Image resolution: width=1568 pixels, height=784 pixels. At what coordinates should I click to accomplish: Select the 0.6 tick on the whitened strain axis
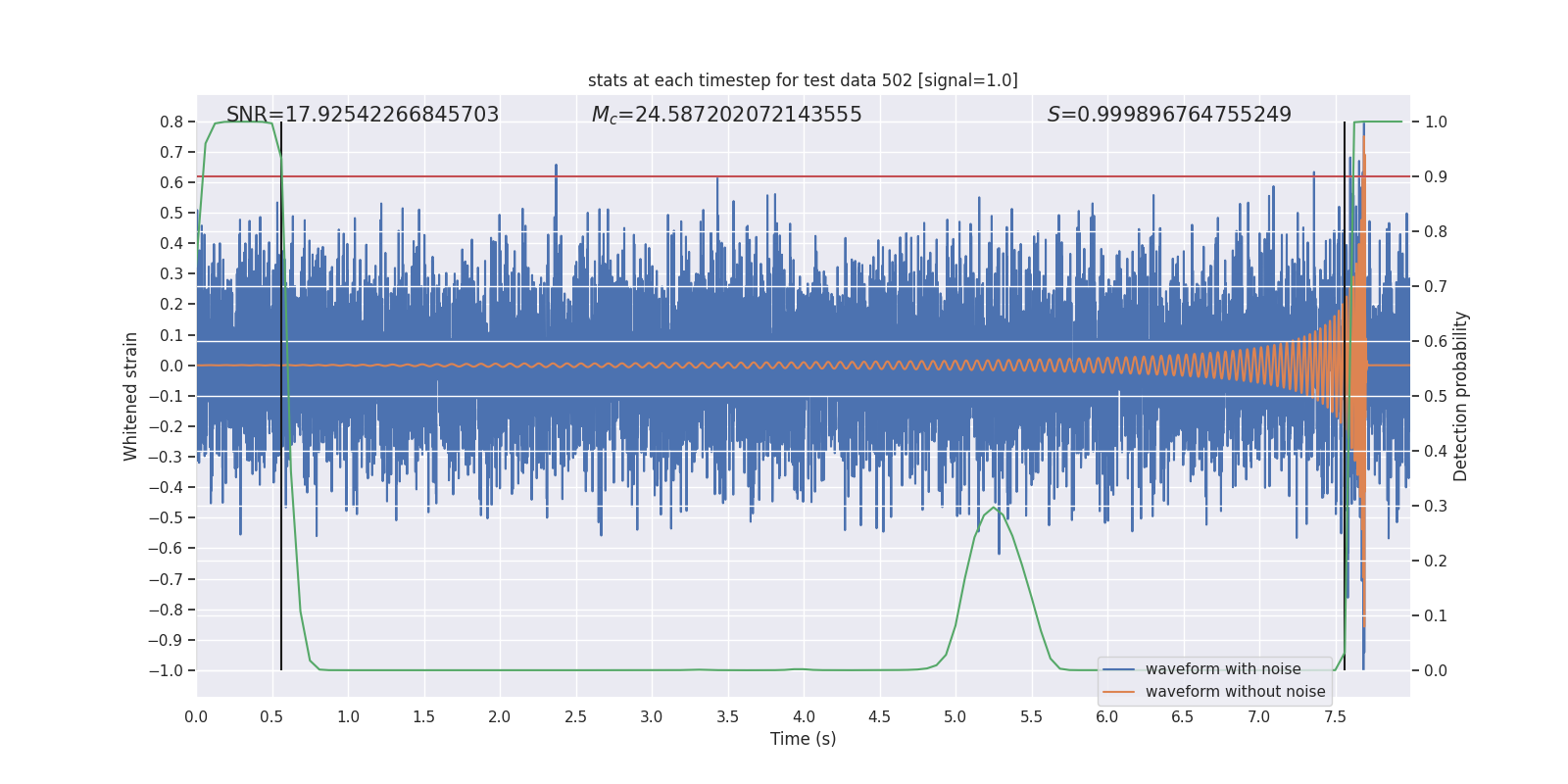click(x=171, y=182)
